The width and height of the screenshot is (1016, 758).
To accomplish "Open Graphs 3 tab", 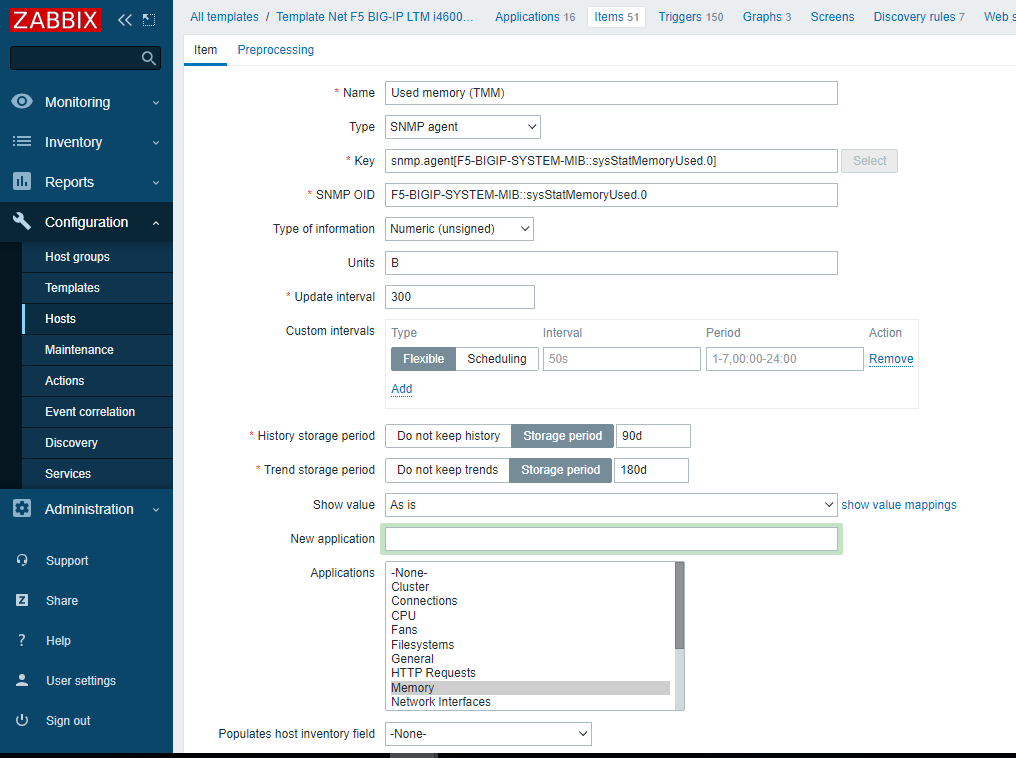I will coord(767,17).
